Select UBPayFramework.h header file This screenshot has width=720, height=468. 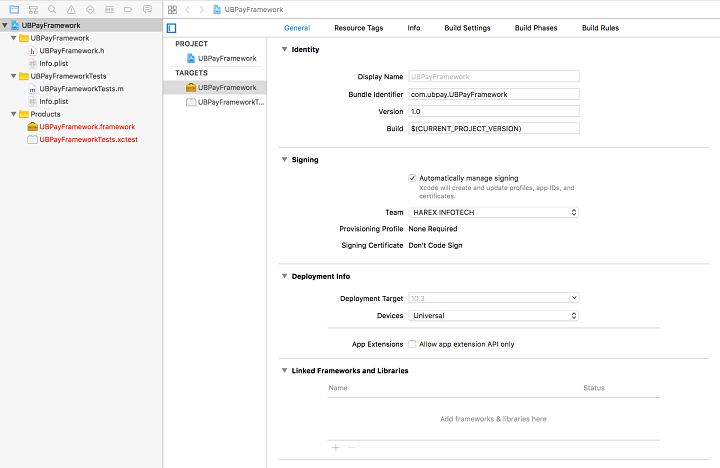click(72, 51)
